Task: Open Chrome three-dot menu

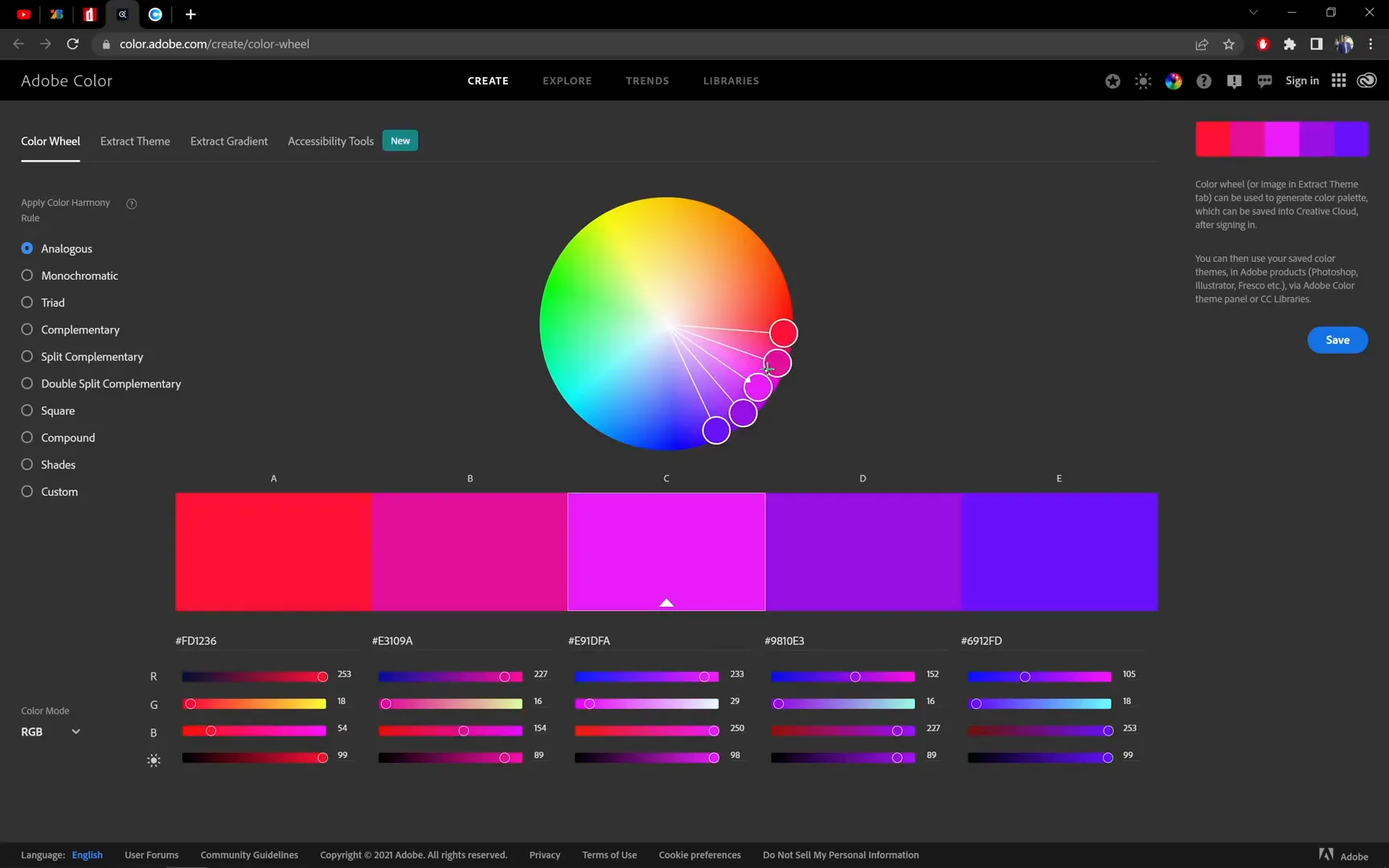Action: pyautogui.click(x=1371, y=44)
